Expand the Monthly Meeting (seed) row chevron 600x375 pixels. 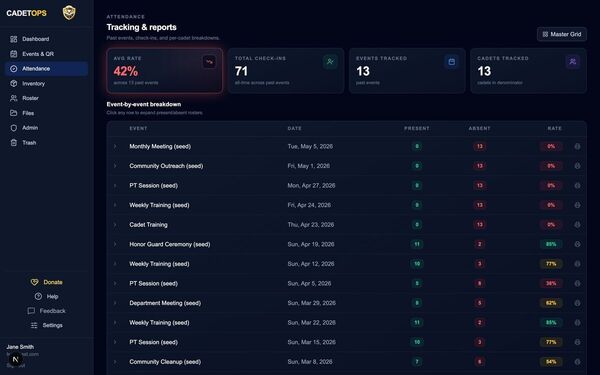click(x=115, y=146)
